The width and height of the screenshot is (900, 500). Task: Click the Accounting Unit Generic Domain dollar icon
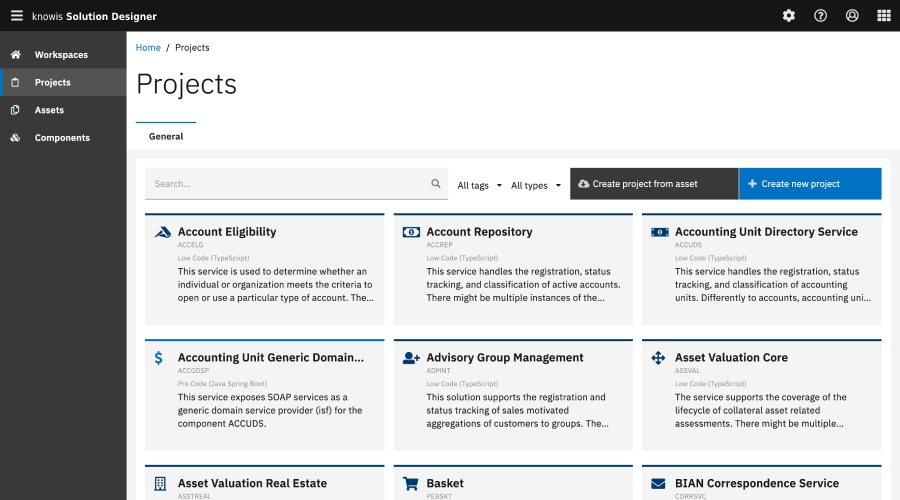point(159,358)
